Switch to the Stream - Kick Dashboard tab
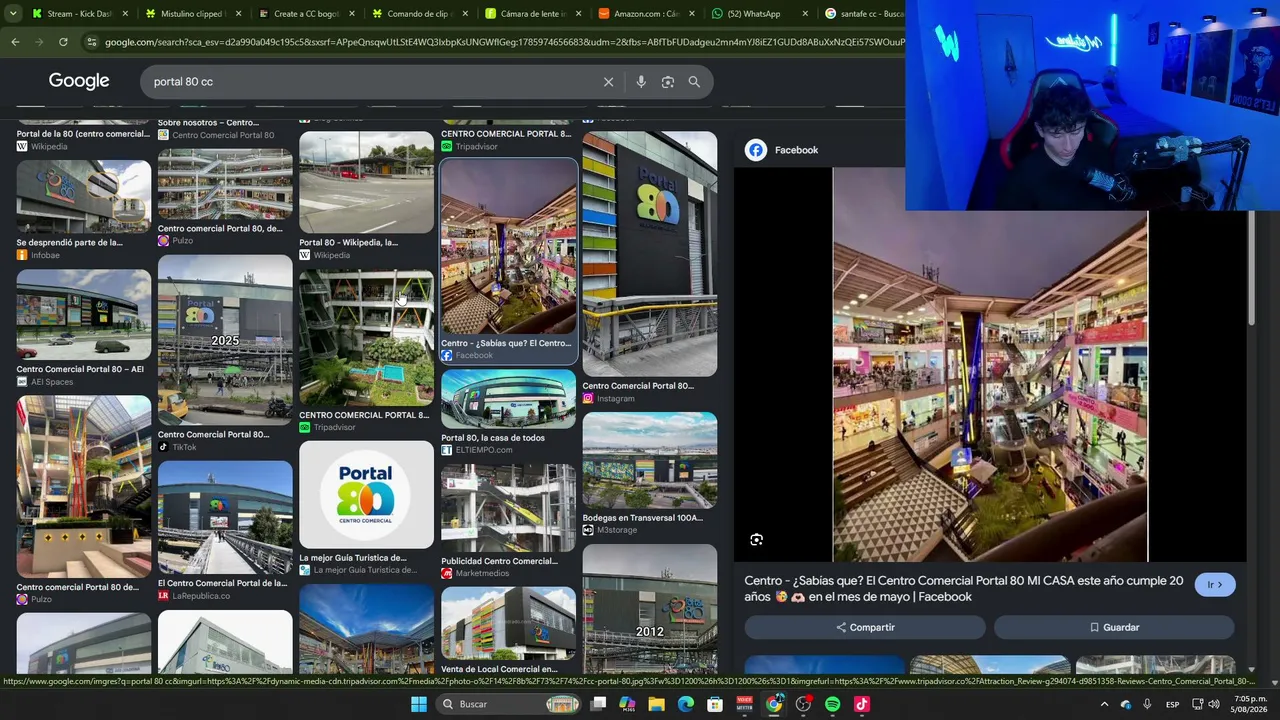Viewport: 1280px width, 720px height. pyautogui.click(x=80, y=14)
